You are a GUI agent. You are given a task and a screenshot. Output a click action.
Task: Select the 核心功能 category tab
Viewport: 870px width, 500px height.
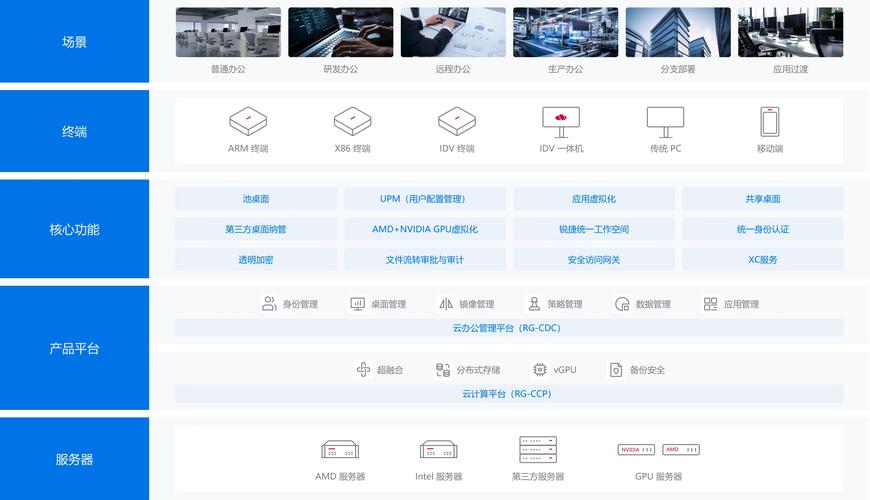(x=74, y=229)
